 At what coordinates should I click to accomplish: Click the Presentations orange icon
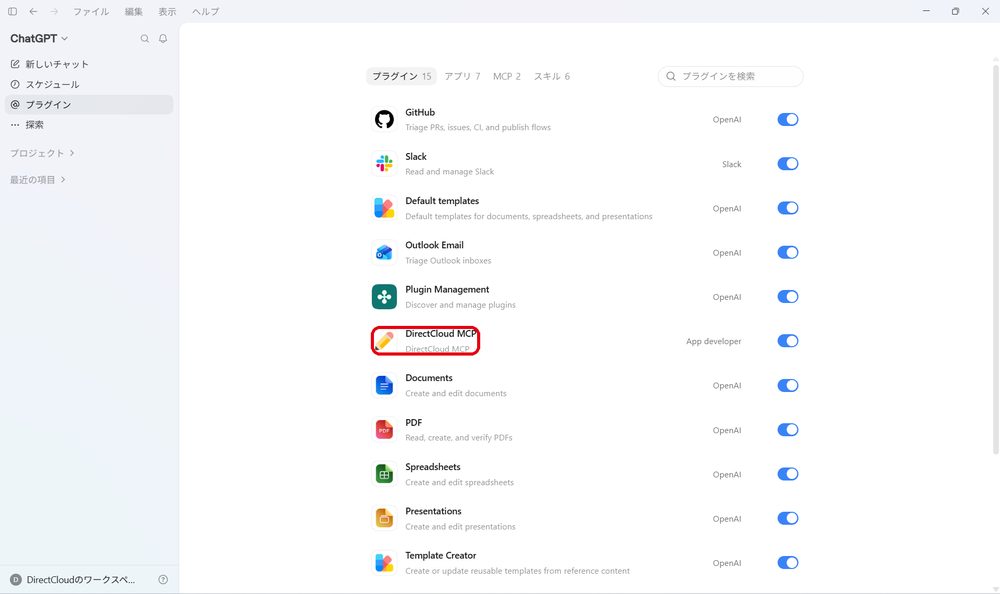click(x=384, y=518)
